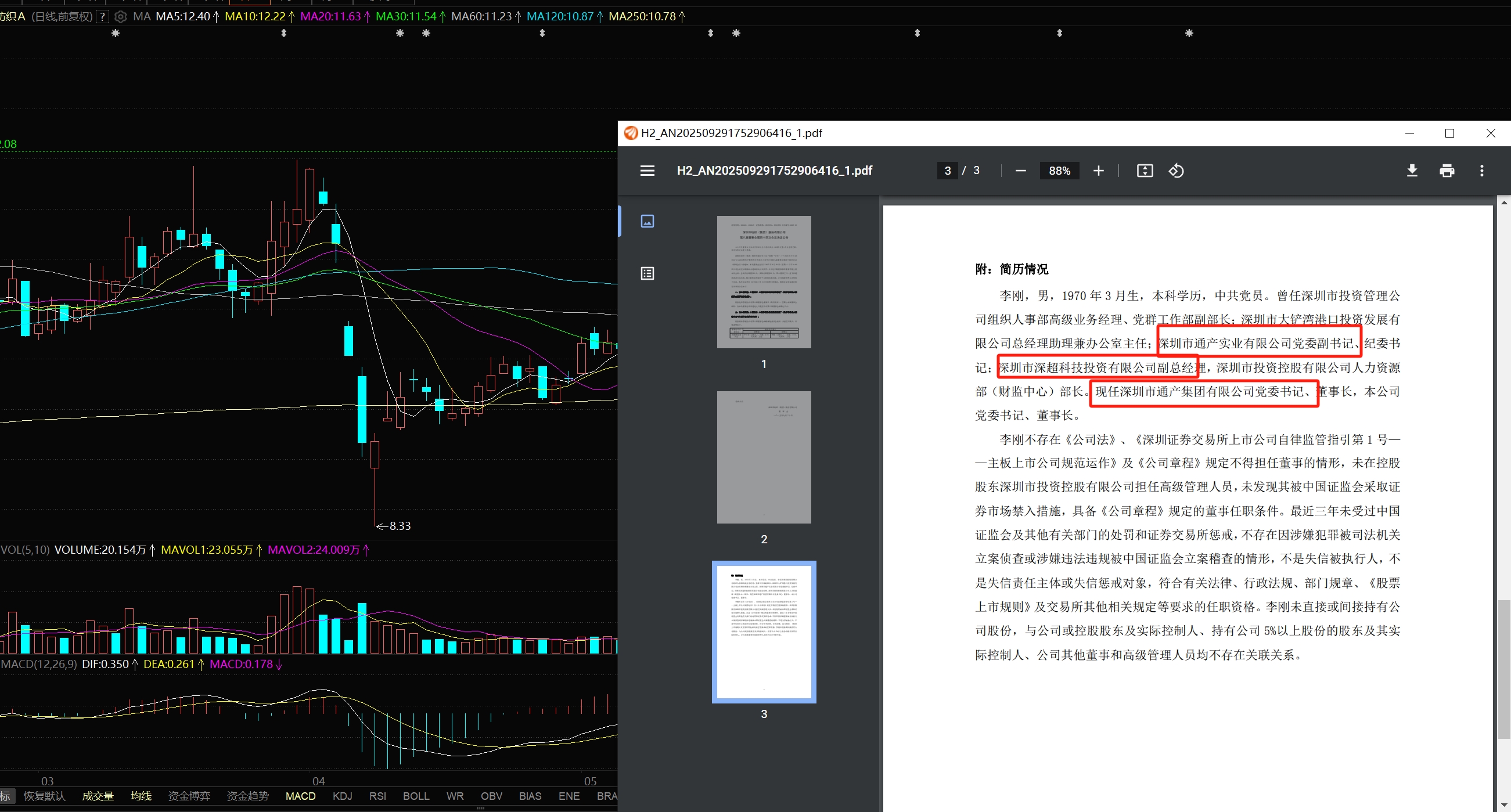
Task: Select the BOLL indicator tab
Action: pos(416,796)
